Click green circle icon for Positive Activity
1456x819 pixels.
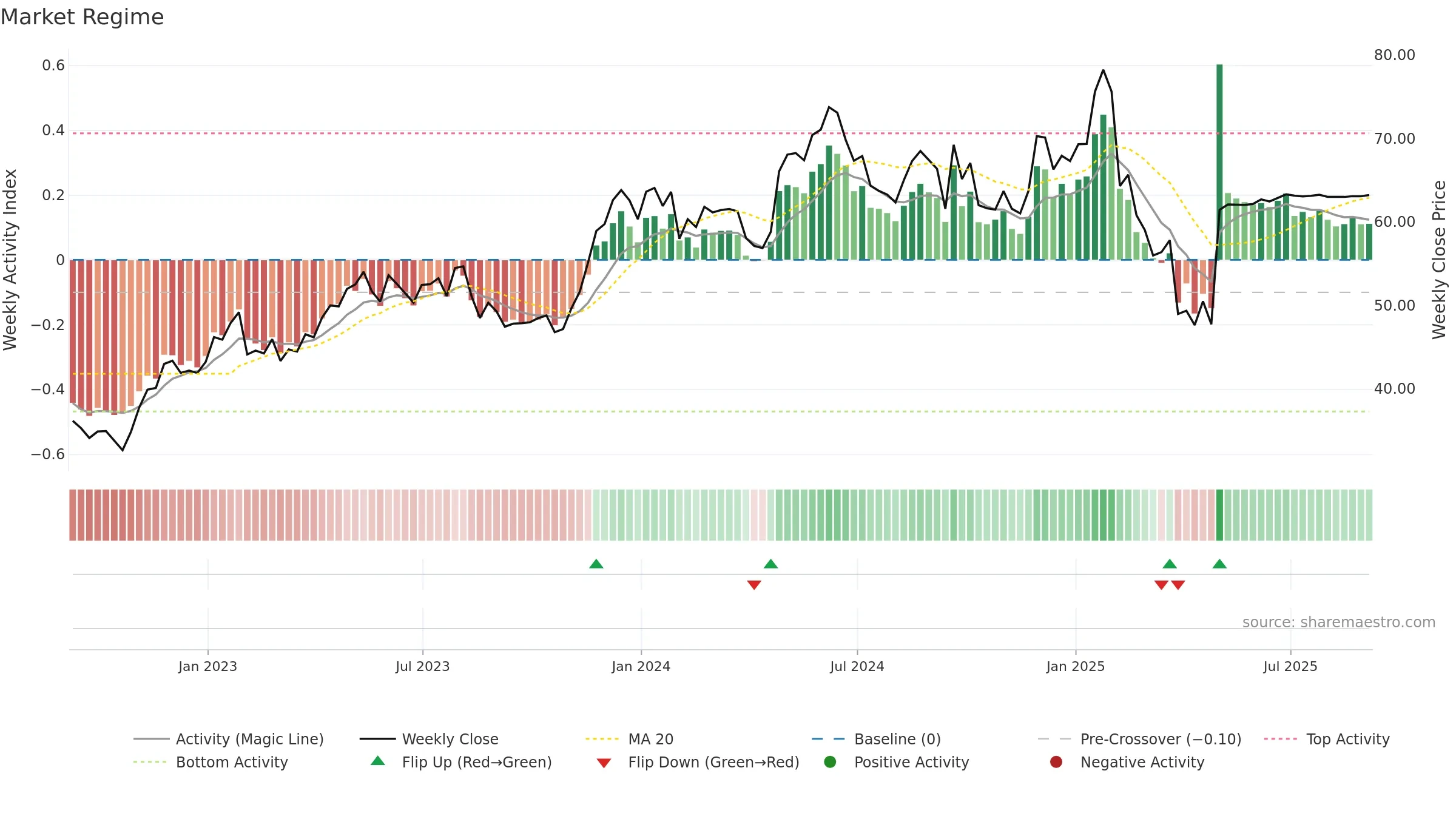click(830, 762)
